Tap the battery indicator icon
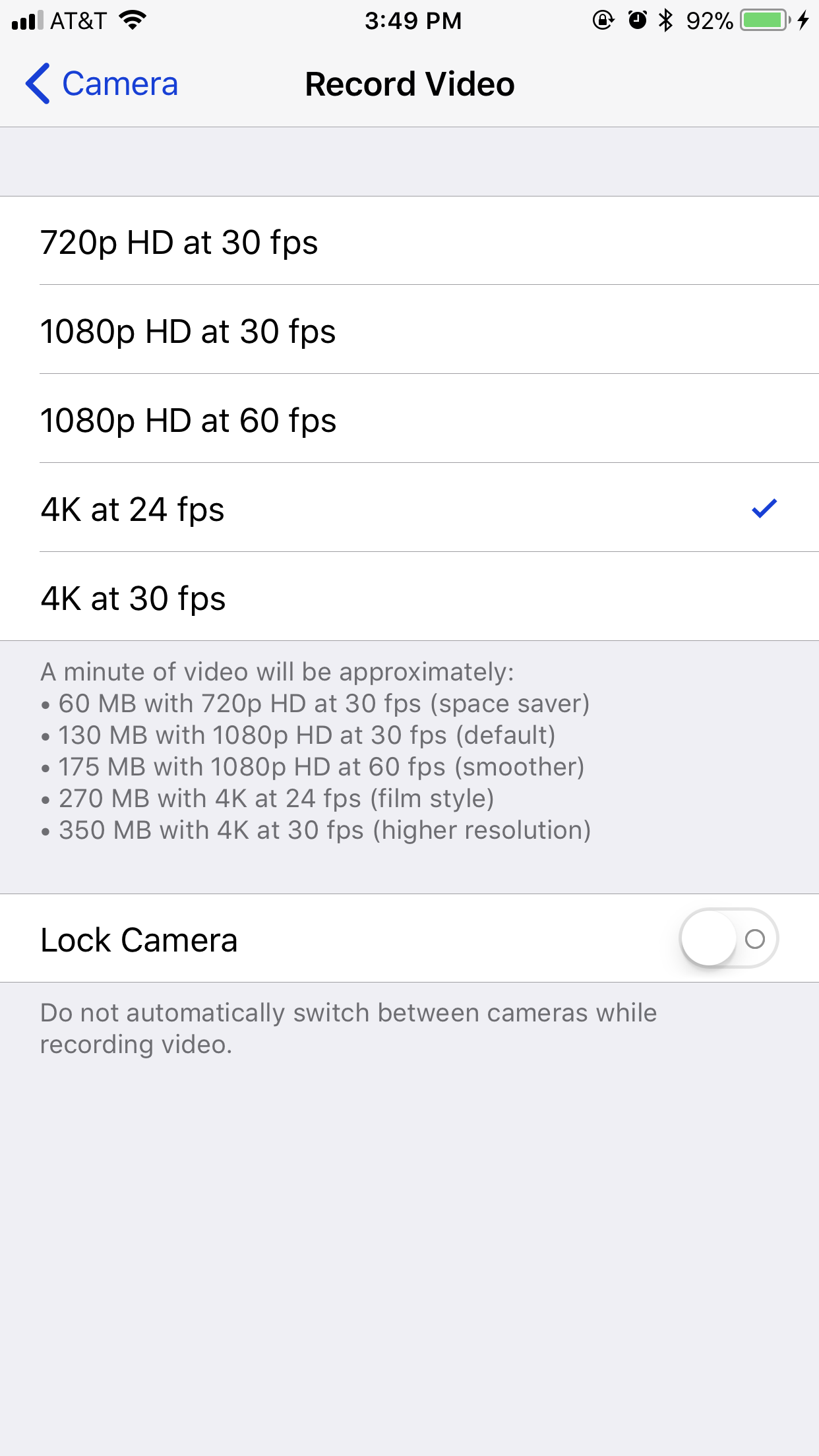The image size is (819, 1456). [x=765, y=20]
